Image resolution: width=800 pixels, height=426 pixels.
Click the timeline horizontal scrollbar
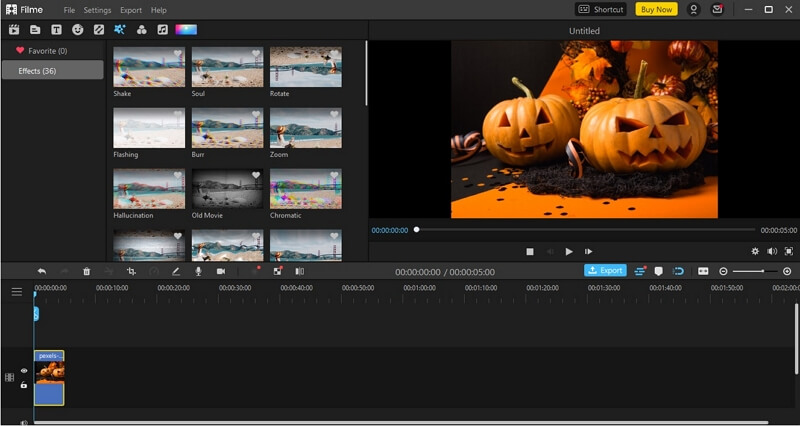tap(401, 422)
